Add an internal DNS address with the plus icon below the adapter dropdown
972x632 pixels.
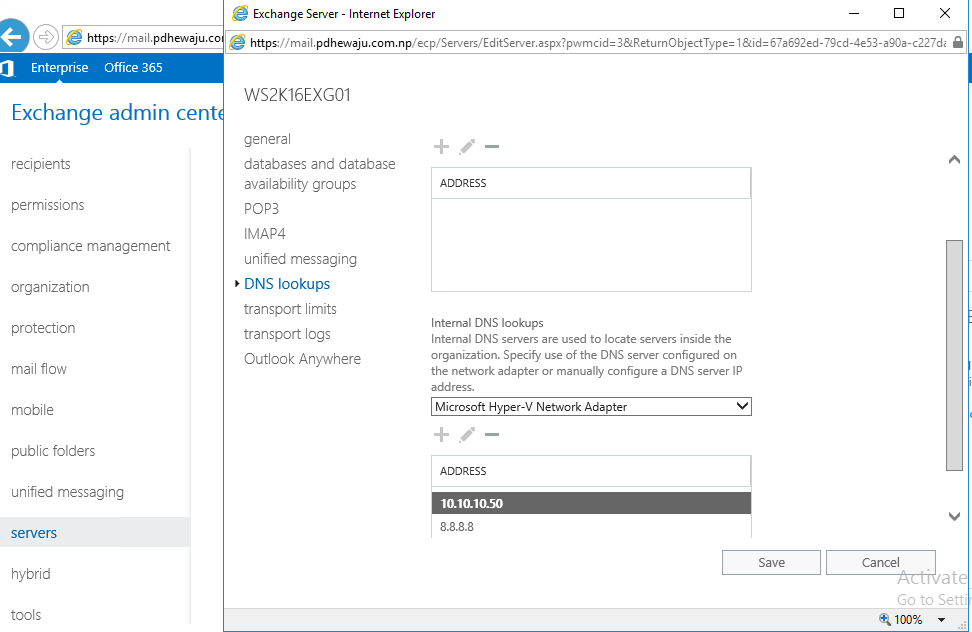[441, 434]
